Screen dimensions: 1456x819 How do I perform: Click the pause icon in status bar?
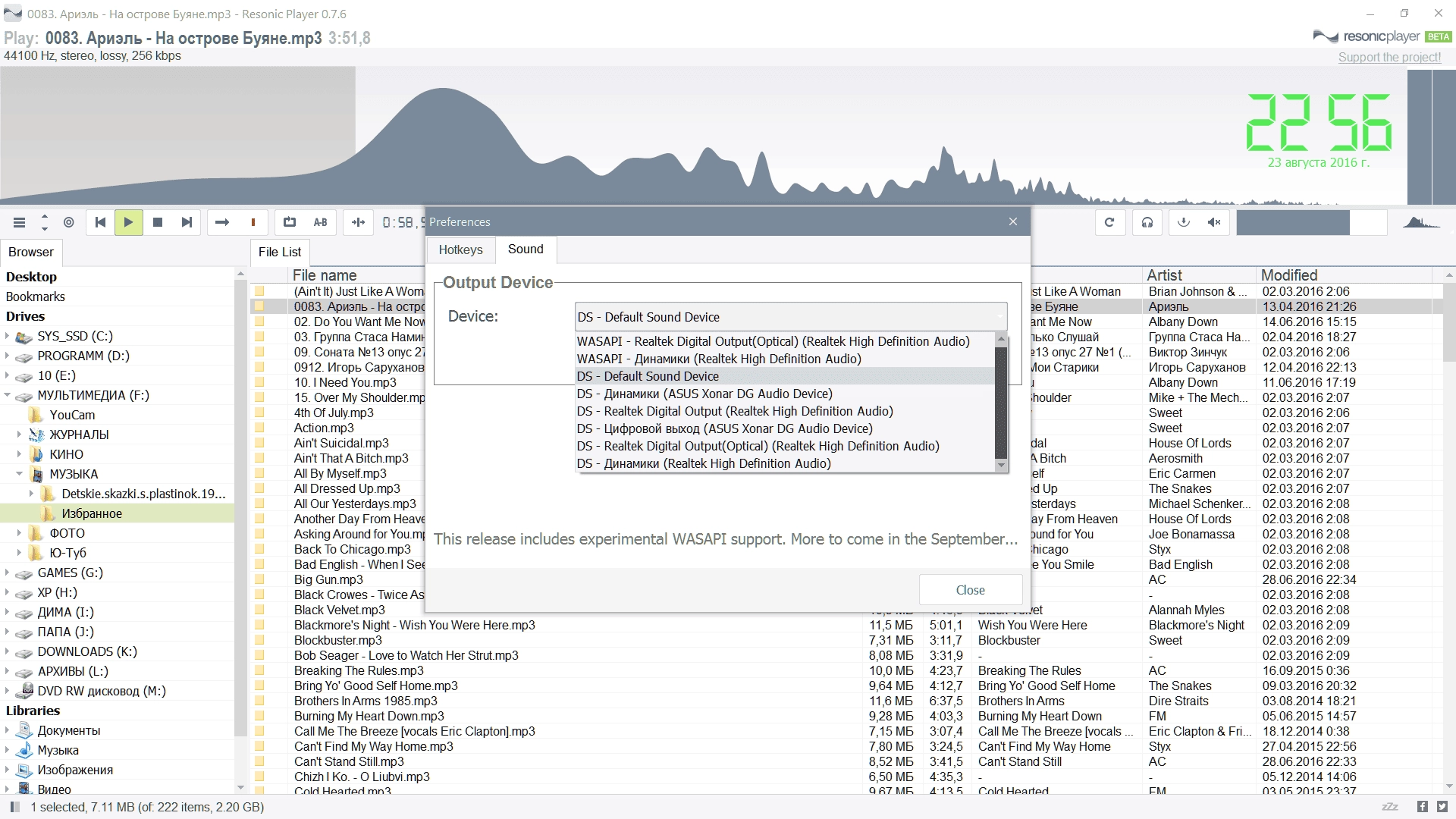14,807
